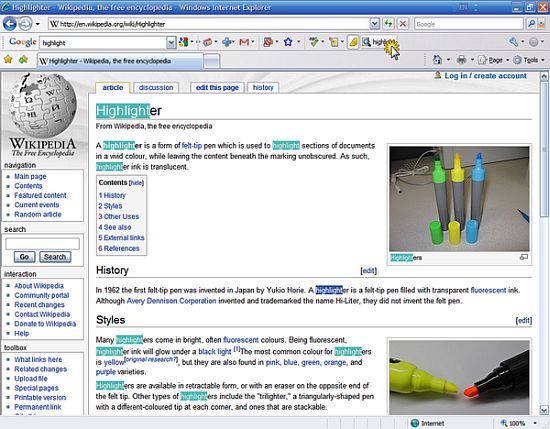The height and width of the screenshot is (429, 550).
Task: Hide the Contents box with the hide link
Action: click(x=136, y=183)
